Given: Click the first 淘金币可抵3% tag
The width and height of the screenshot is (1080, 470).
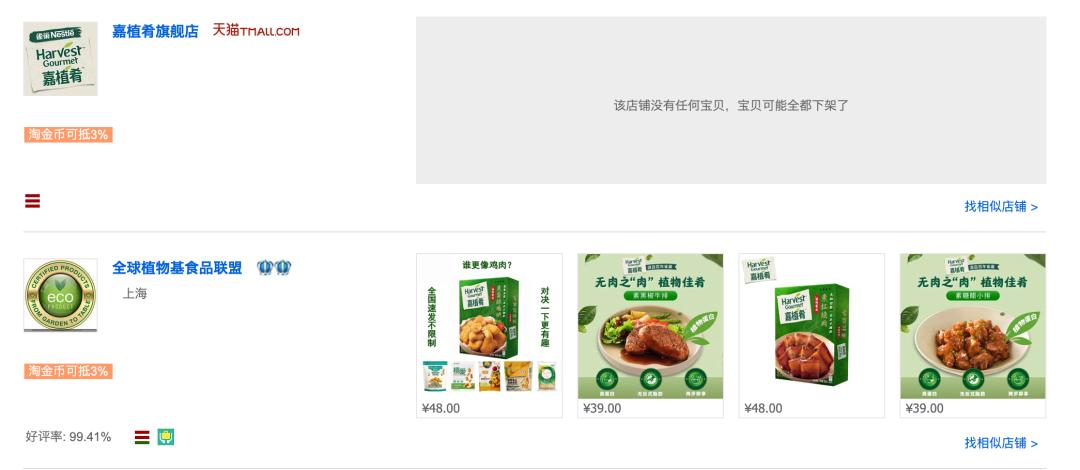Looking at the screenshot, I should pos(68,134).
